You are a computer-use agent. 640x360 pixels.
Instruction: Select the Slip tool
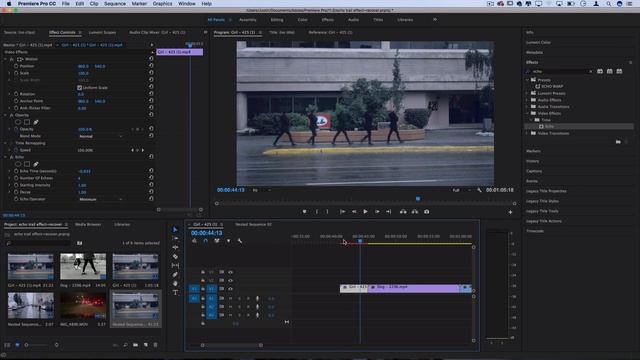pyautogui.click(x=175, y=265)
